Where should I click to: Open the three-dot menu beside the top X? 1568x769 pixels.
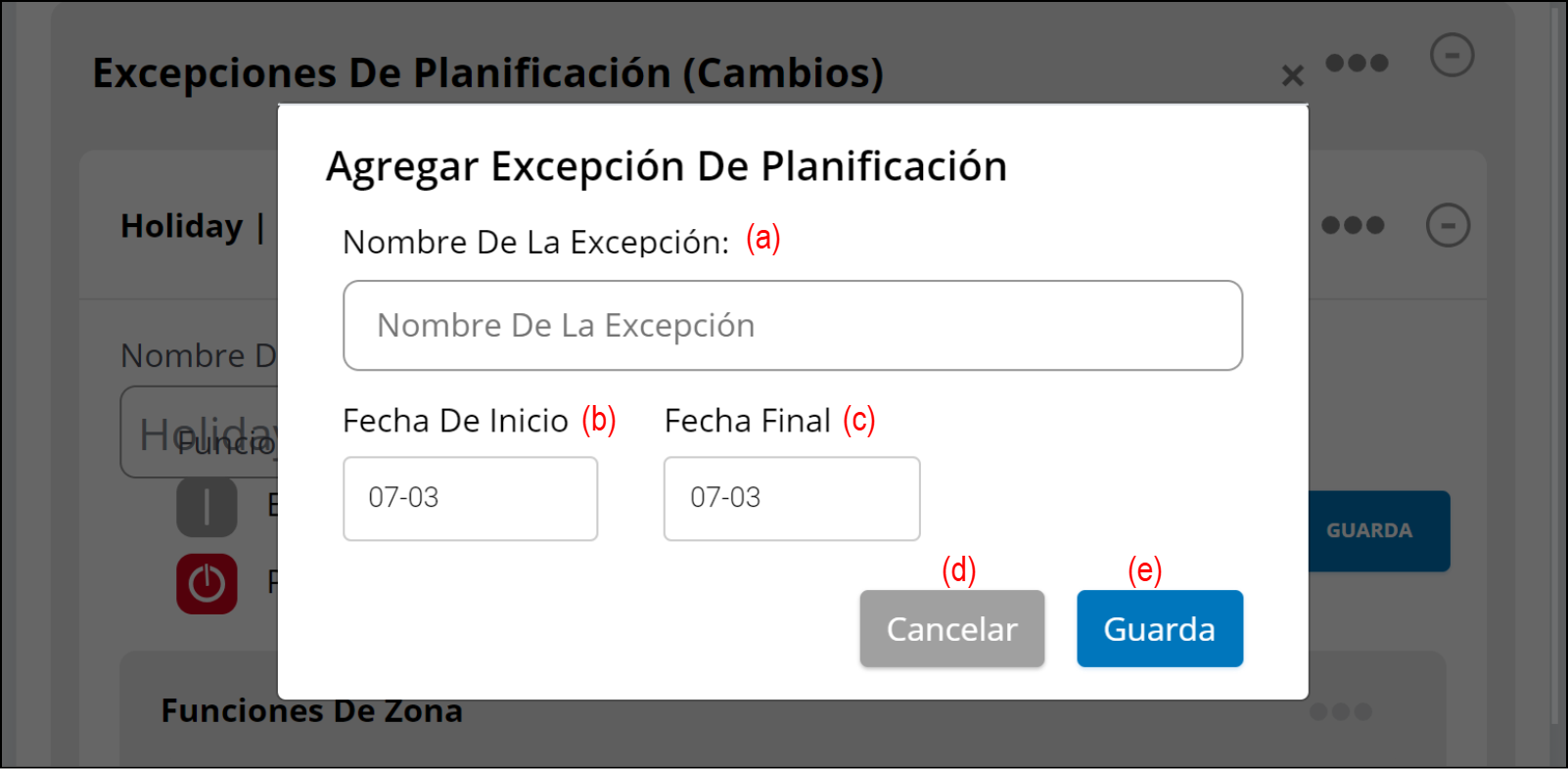(1357, 64)
